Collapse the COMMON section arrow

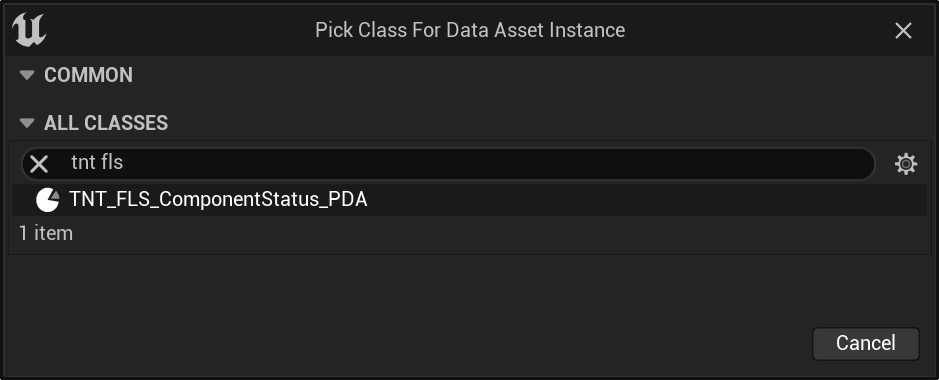point(27,75)
